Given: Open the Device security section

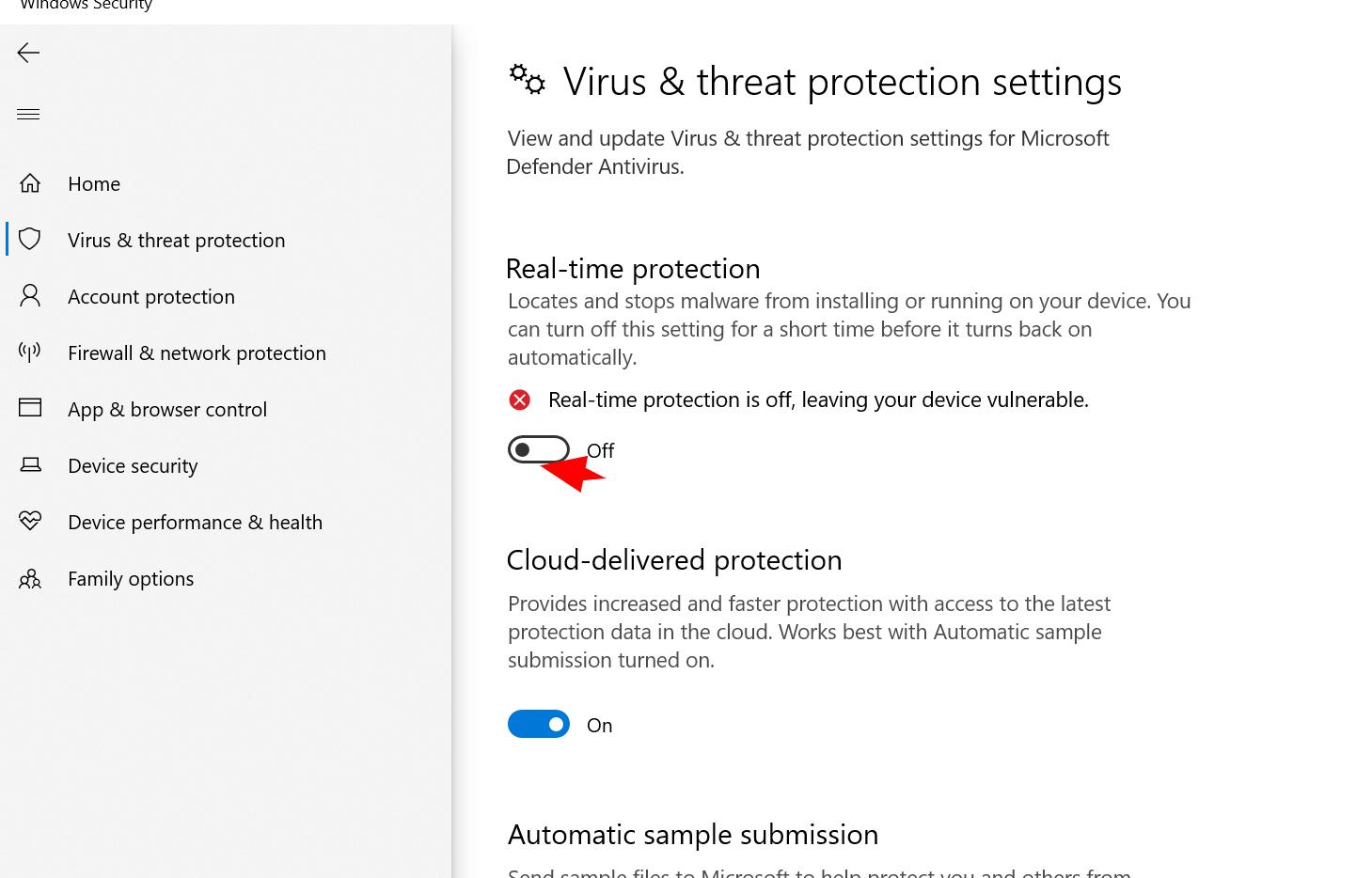Looking at the screenshot, I should 133,465.
